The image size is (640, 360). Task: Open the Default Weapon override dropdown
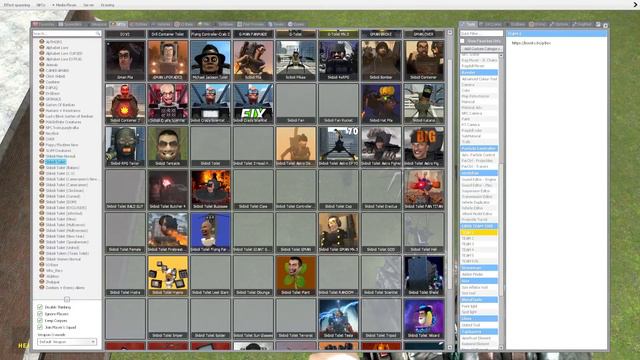coord(67,342)
